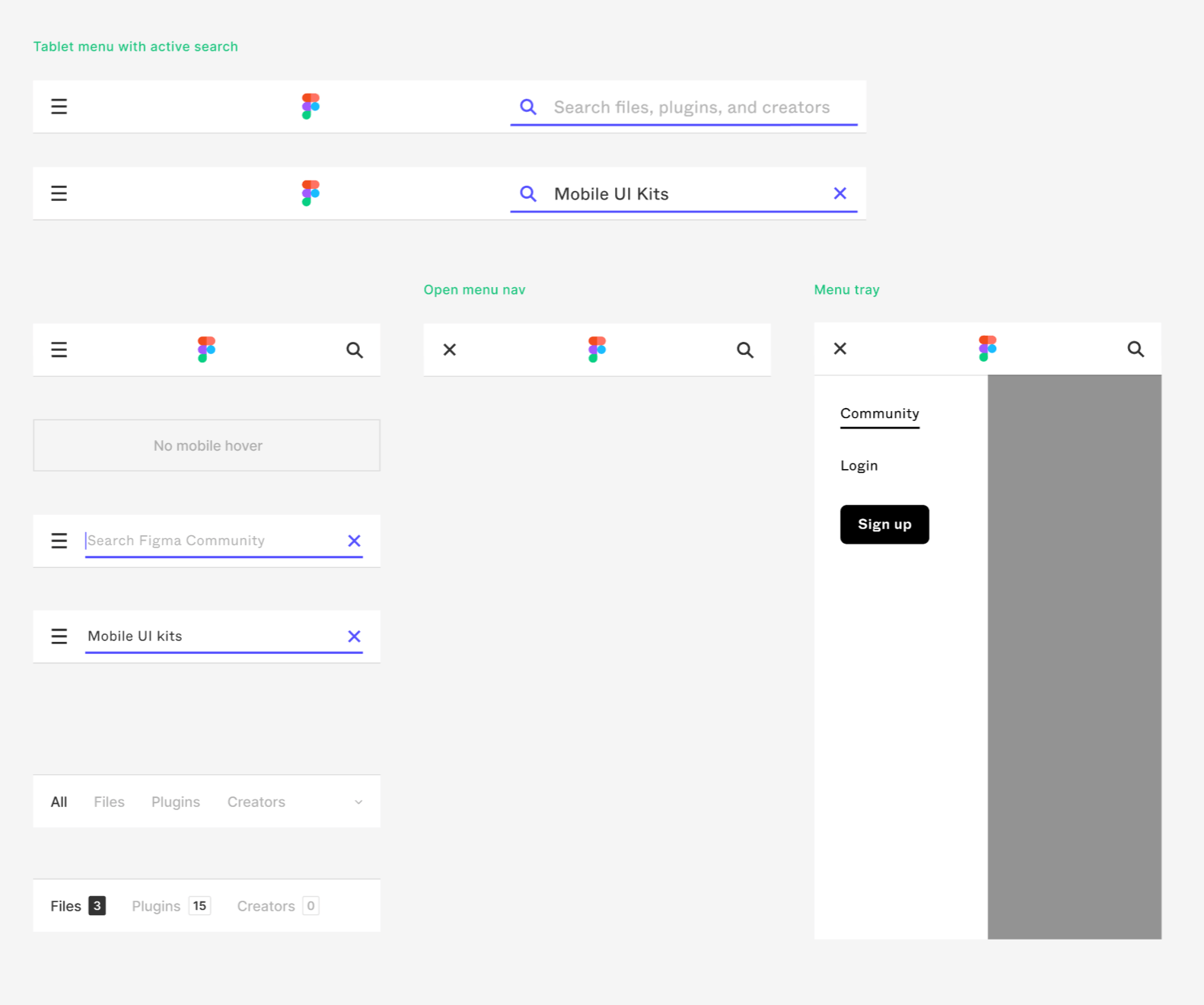This screenshot has height=1005, width=1204.
Task: Close the Open menu nav with X icon
Action: point(450,349)
